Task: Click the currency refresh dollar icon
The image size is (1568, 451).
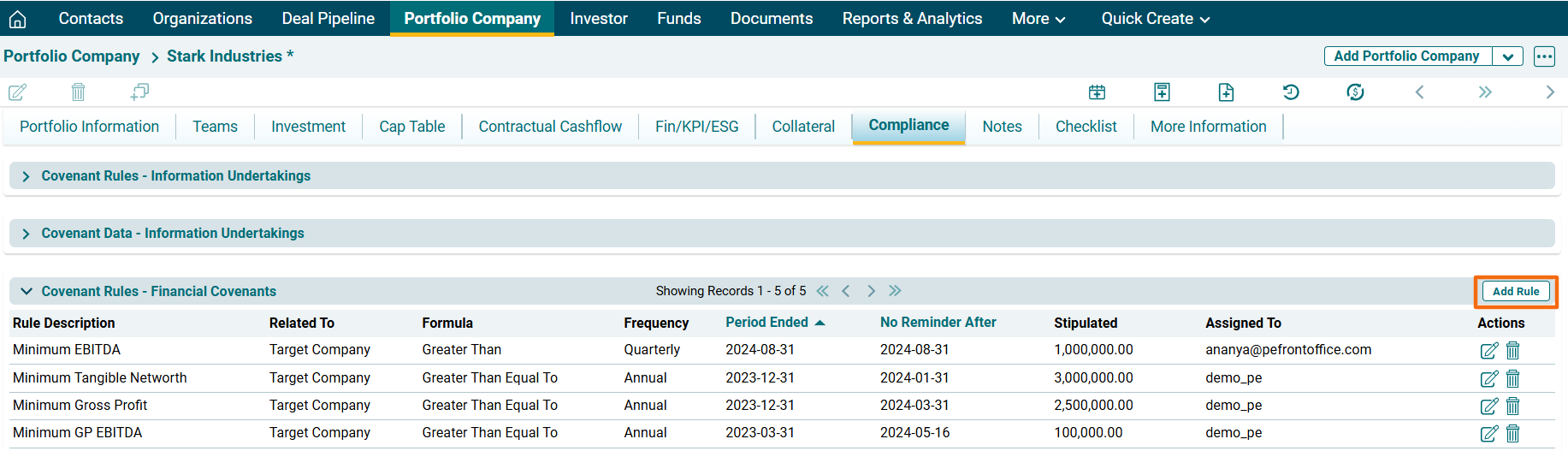Action: point(1355,92)
